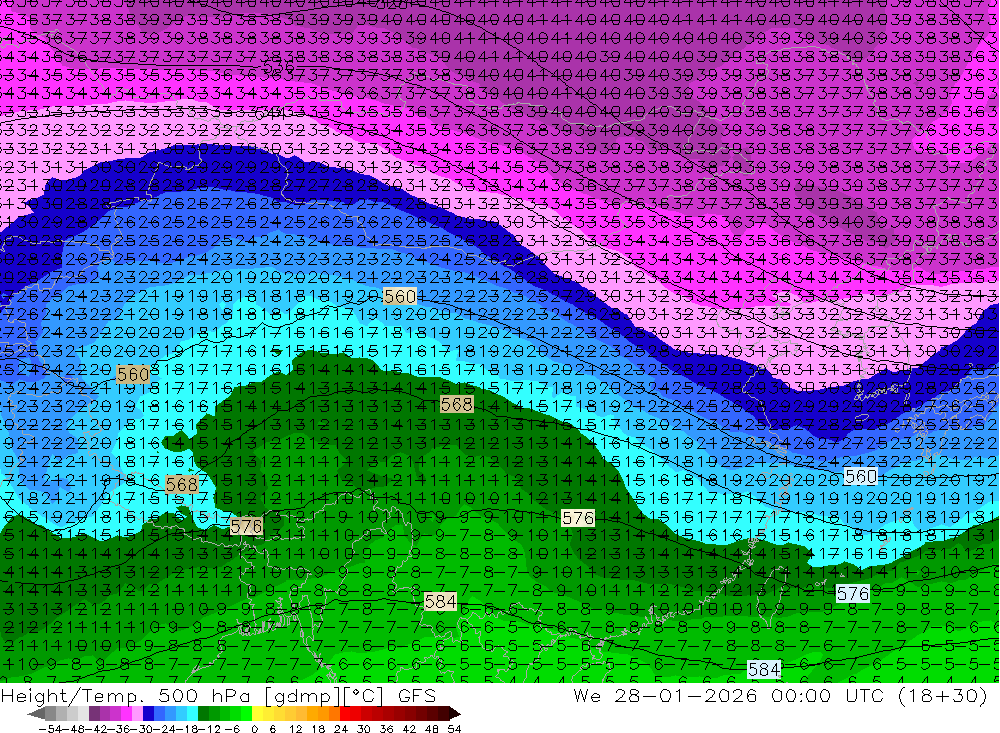Click the darkest green swatch in the legend

[203, 713]
